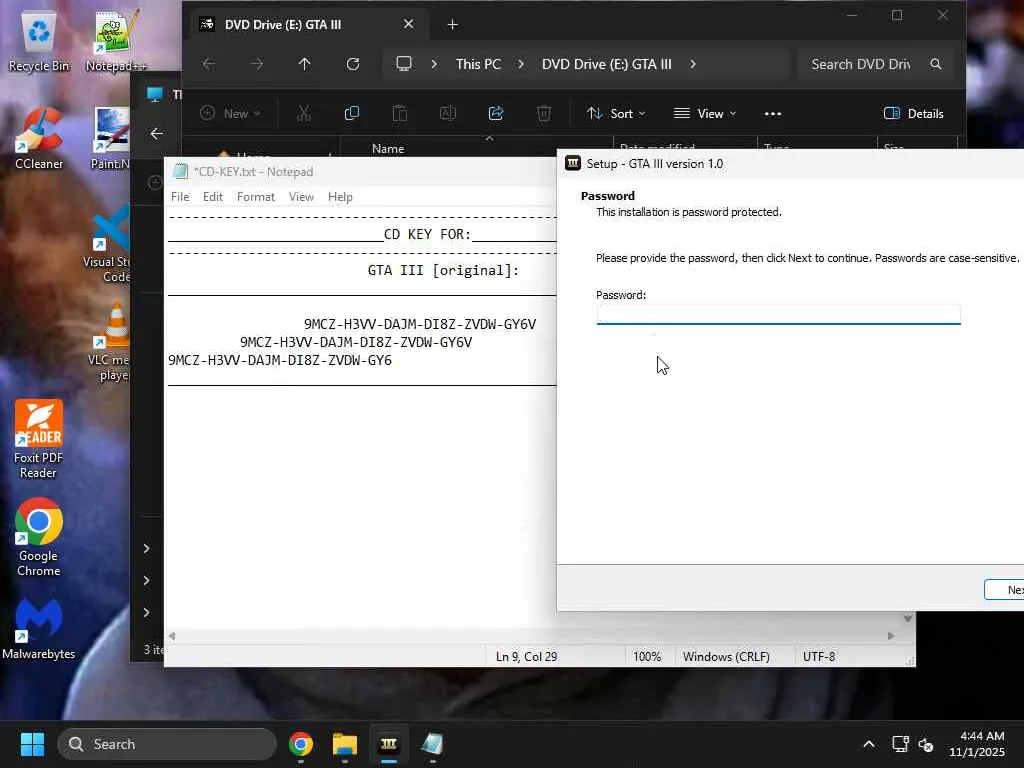This screenshot has height=768, width=1024.
Task: Go up one folder level in Explorer
Action: point(304,64)
